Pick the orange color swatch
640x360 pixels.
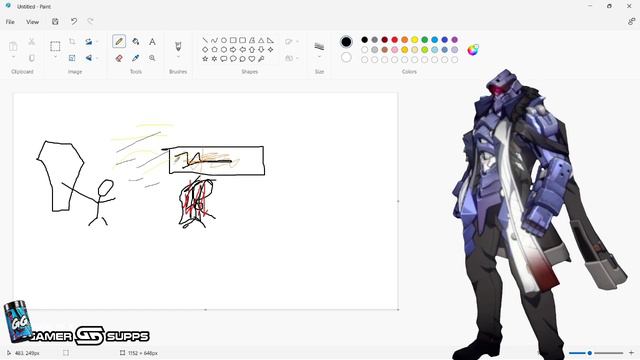(x=404, y=40)
